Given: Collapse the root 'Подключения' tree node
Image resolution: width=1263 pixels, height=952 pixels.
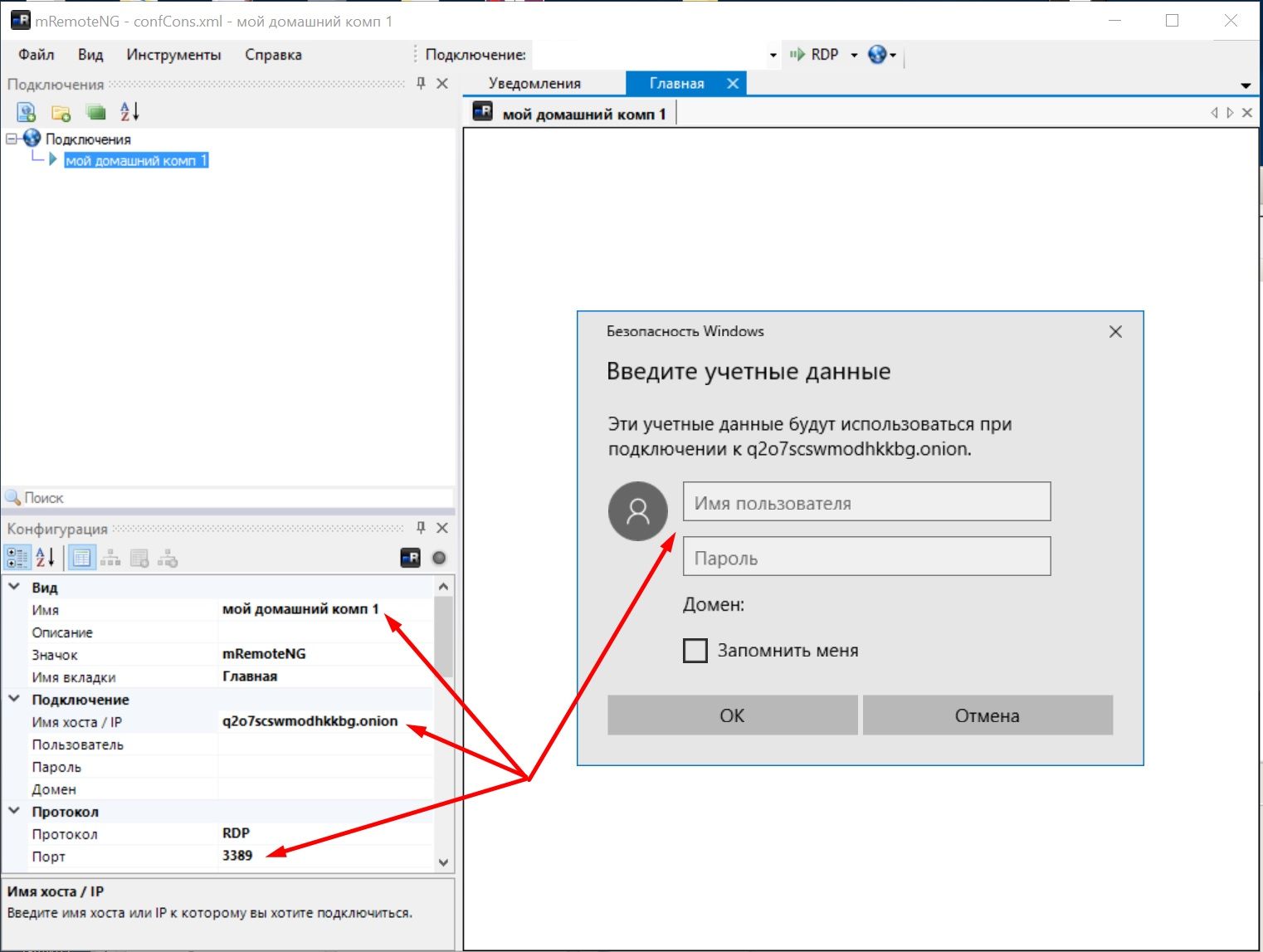Looking at the screenshot, I should tap(12, 139).
